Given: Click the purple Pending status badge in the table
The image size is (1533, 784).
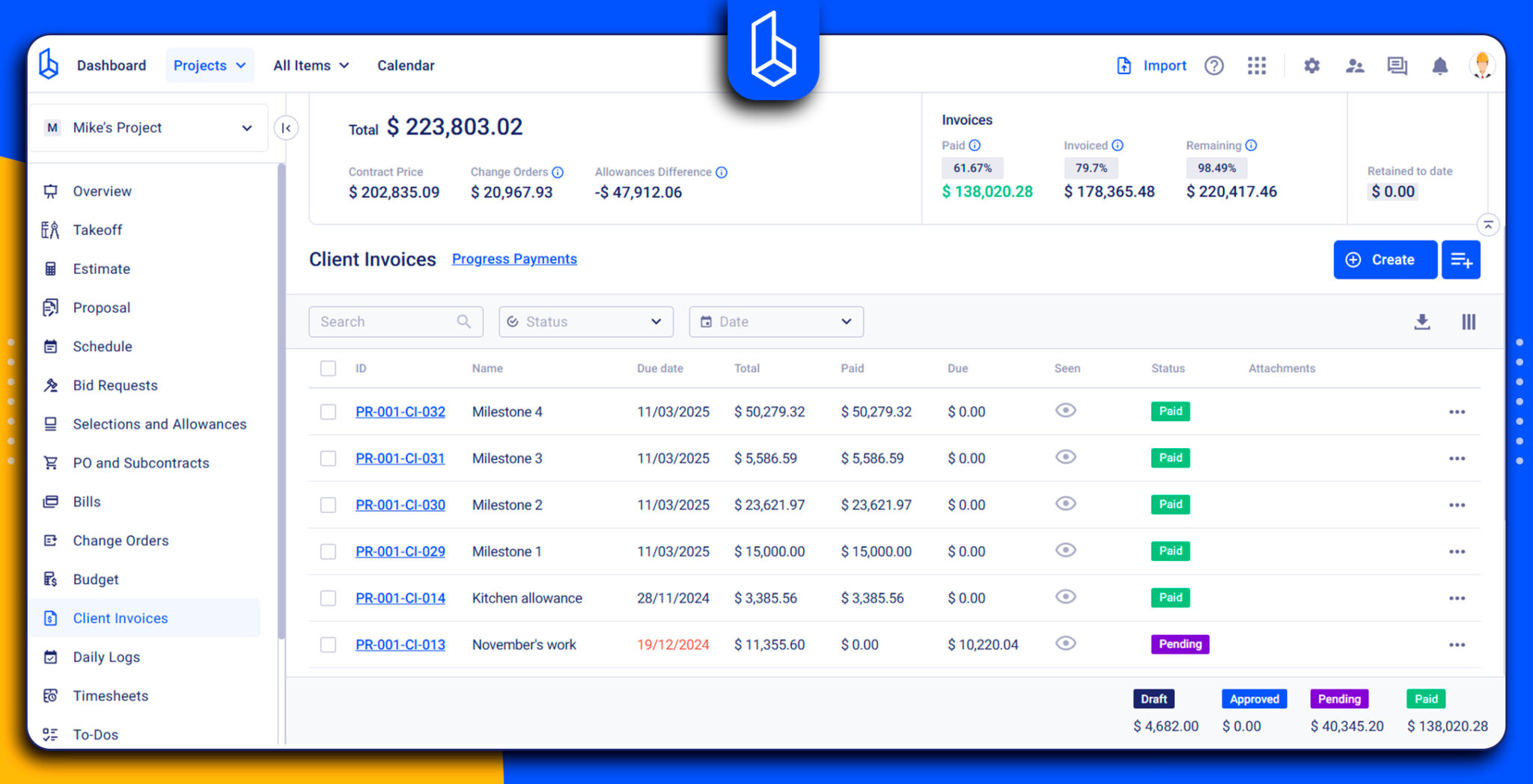Looking at the screenshot, I should pos(1180,644).
